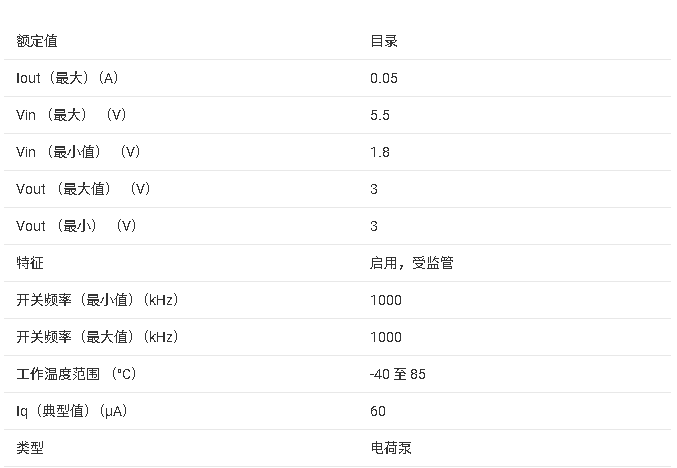Click the 60 Iq typical value
Screen dimensions: 677x468
click(x=378, y=411)
